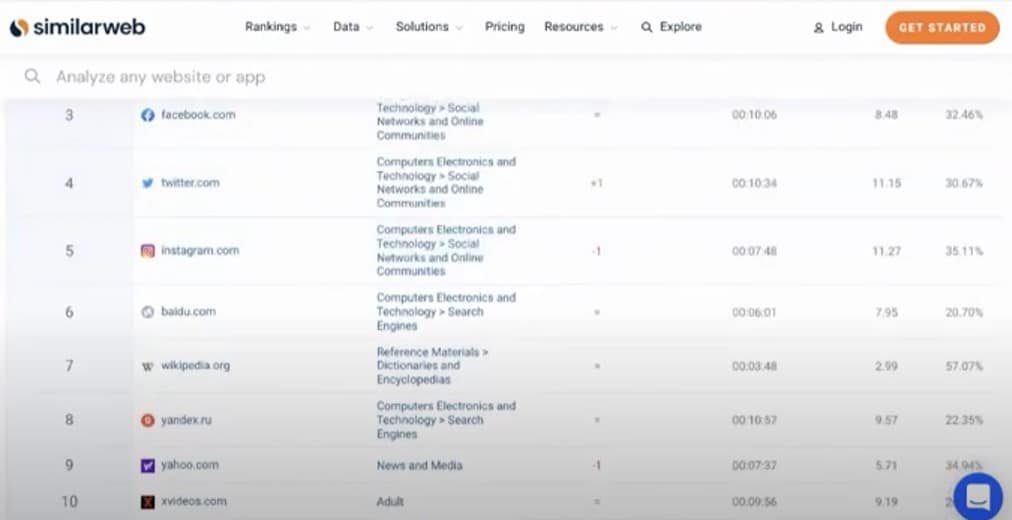This screenshot has width=1012, height=520.
Task: Click the 2.99 pages per visit value
Action: click(886, 366)
